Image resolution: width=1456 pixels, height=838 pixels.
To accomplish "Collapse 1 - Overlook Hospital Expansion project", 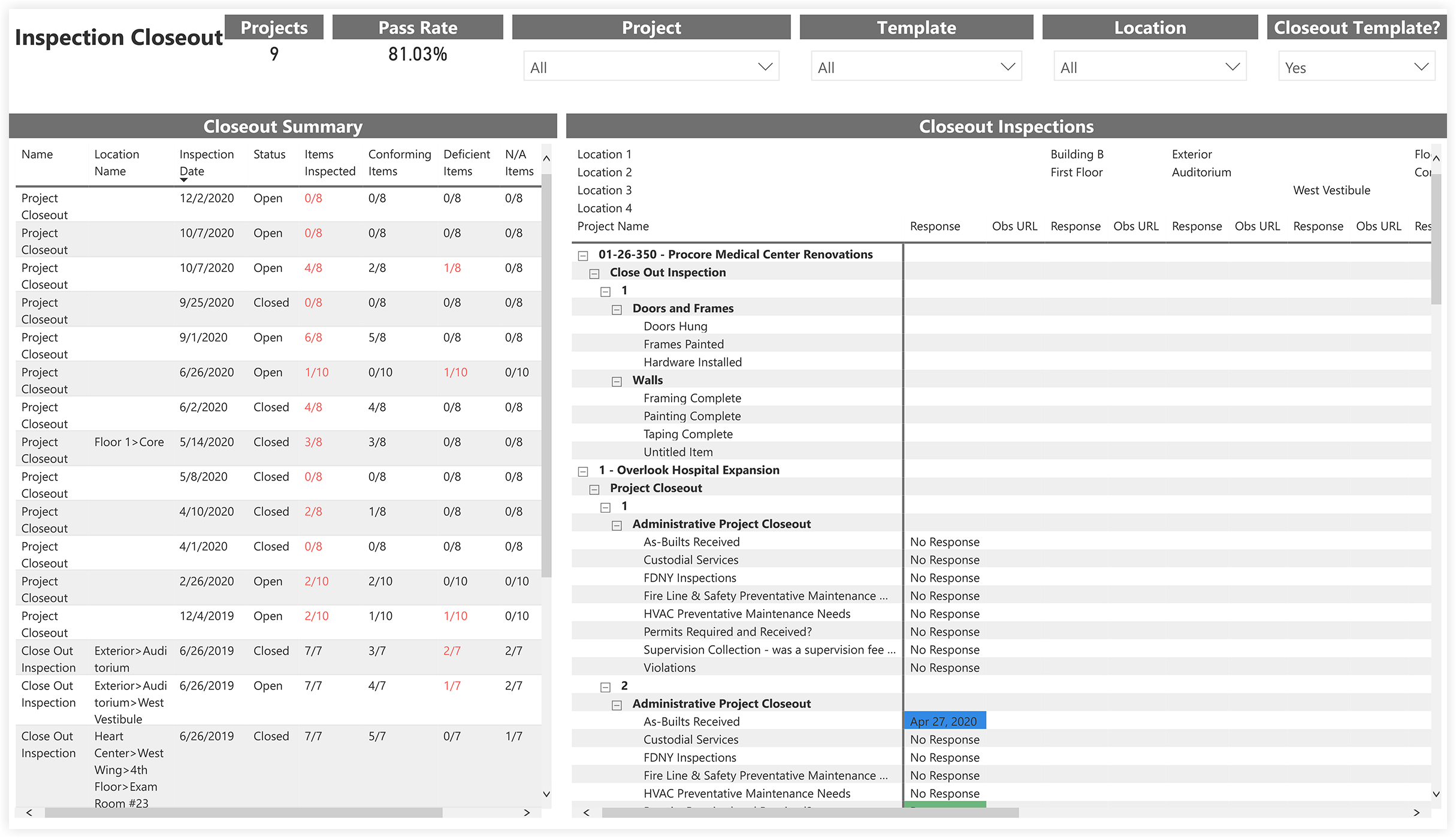I will point(583,471).
